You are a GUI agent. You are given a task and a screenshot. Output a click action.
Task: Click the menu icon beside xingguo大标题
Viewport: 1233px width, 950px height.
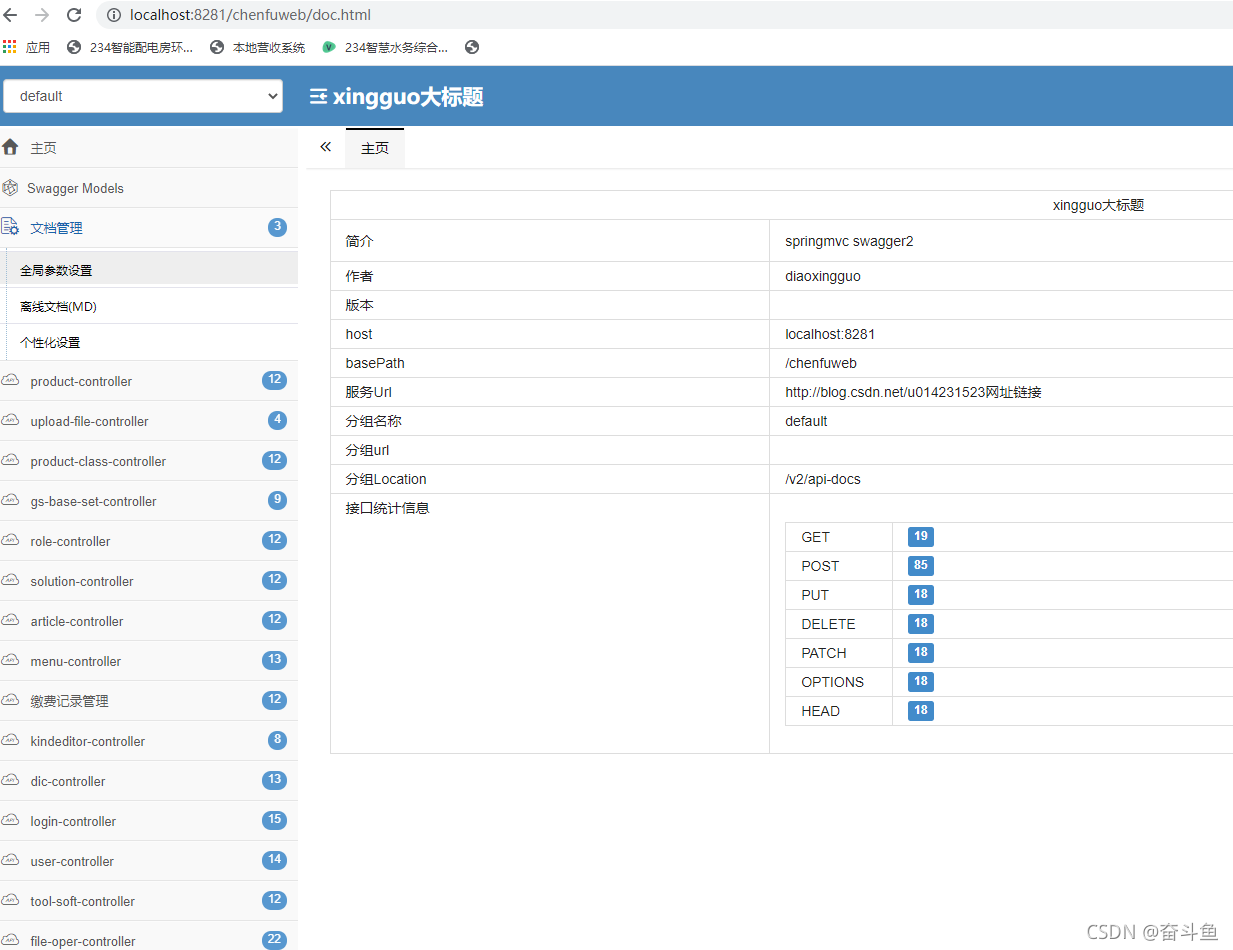pyautogui.click(x=317, y=96)
